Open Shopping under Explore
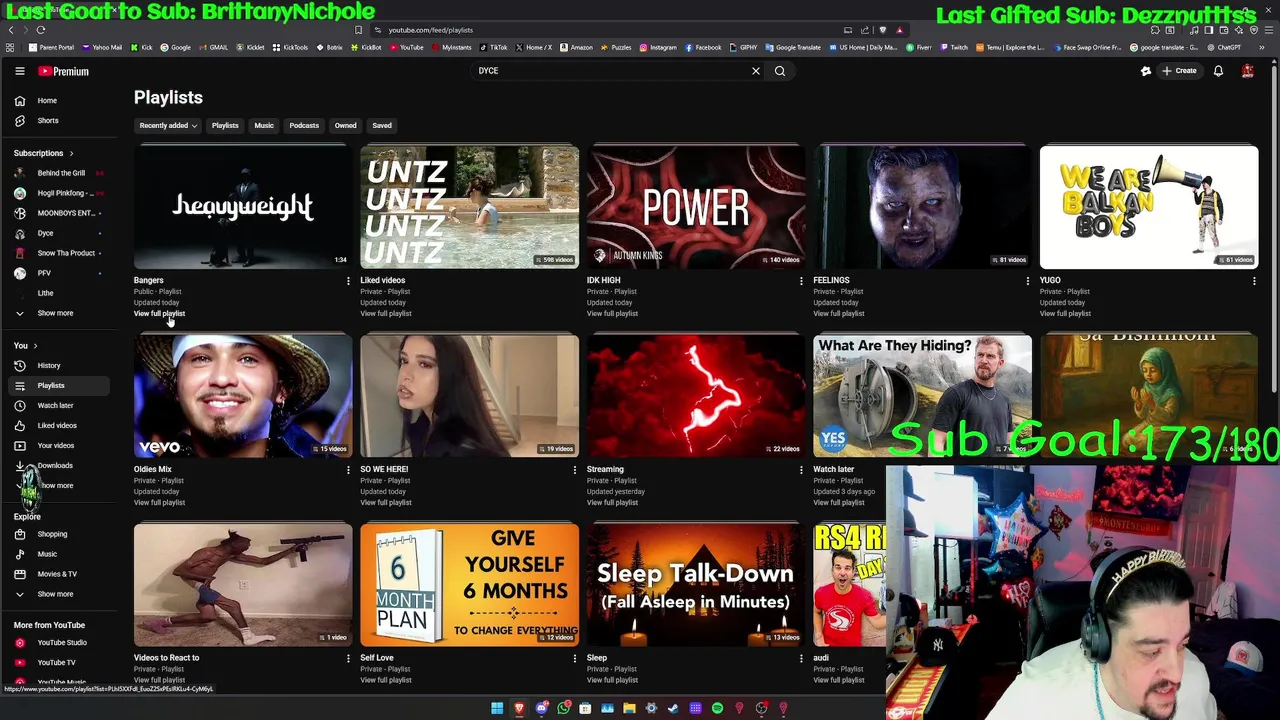1280x720 pixels. pos(52,534)
